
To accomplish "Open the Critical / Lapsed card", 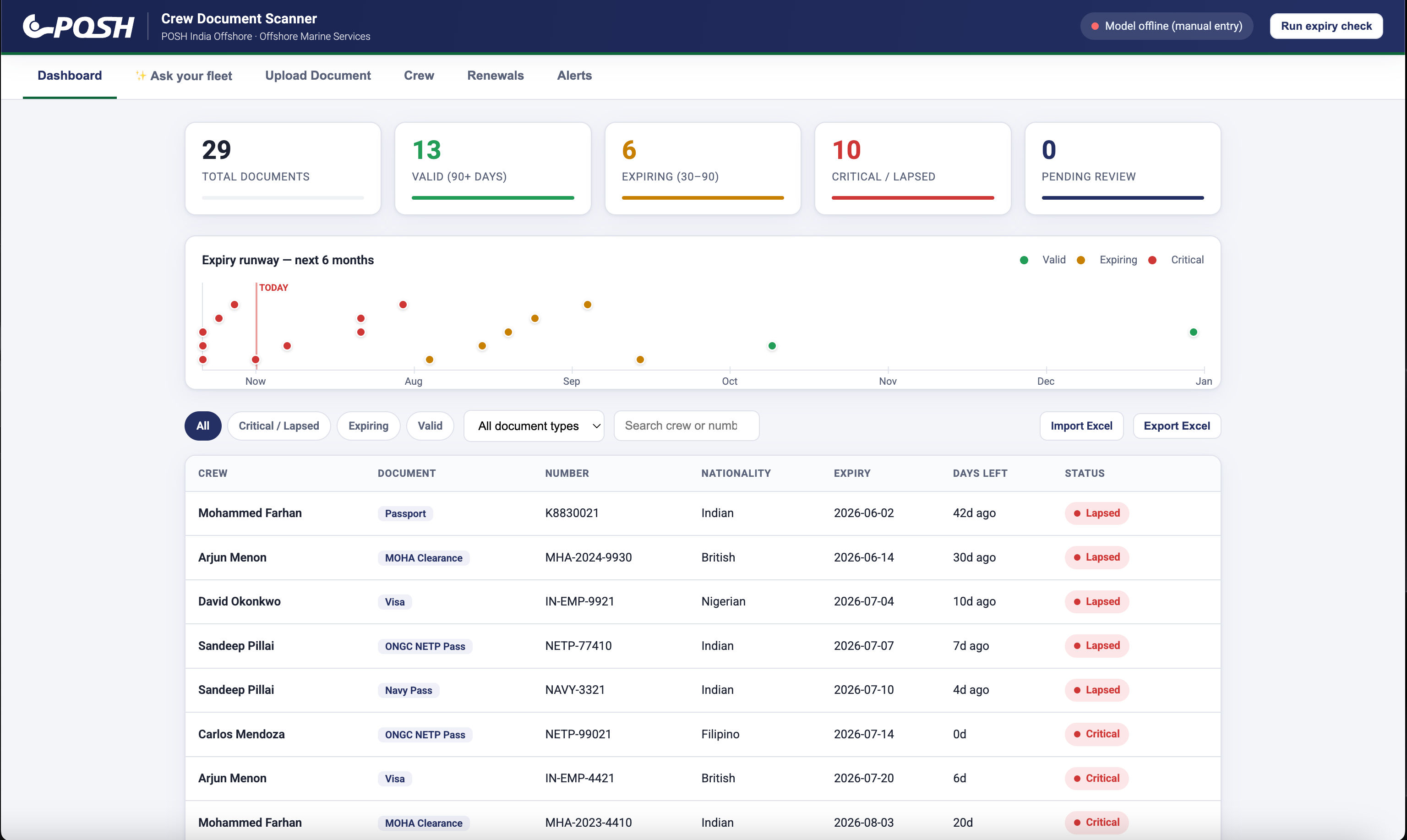I will coord(912,169).
